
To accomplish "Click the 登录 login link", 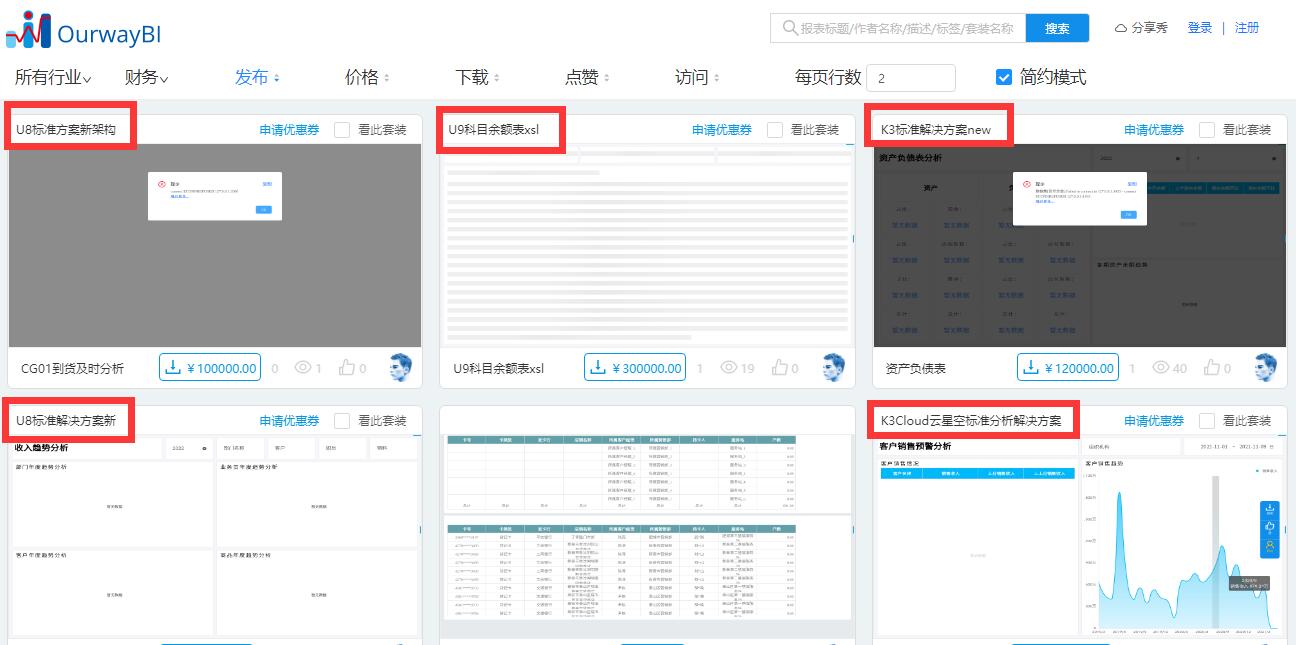I will click(x=1199, y=28).
